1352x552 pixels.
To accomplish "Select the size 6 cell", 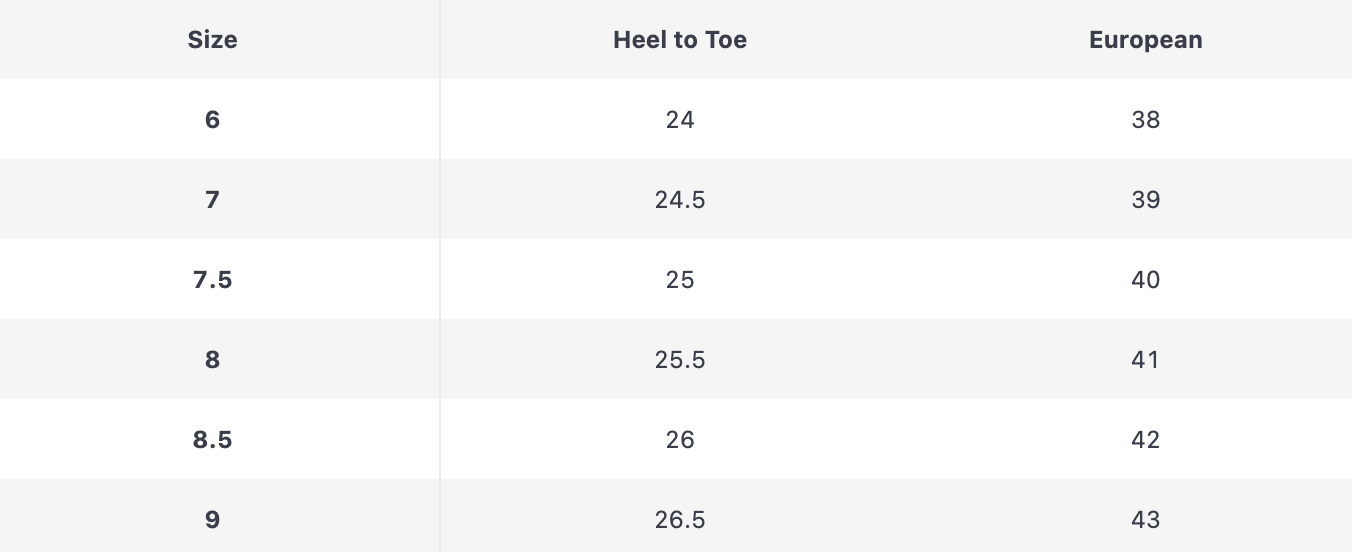I will click(x=212, y=120).
